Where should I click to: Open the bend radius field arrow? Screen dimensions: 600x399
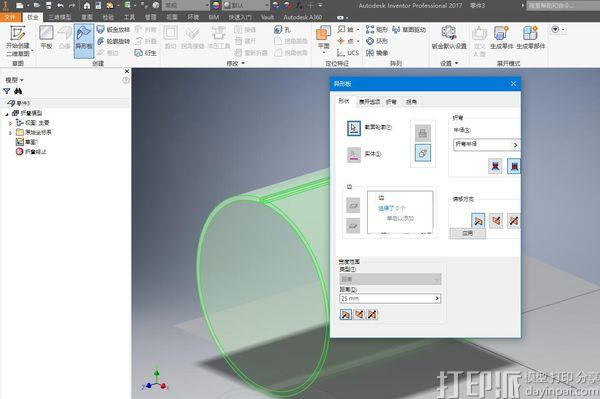point(515,145)
